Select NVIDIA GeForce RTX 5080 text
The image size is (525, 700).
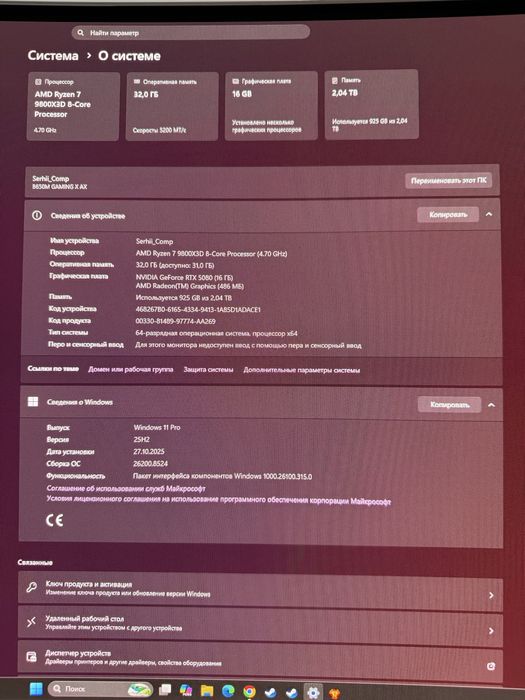click(x=184, y=277)
